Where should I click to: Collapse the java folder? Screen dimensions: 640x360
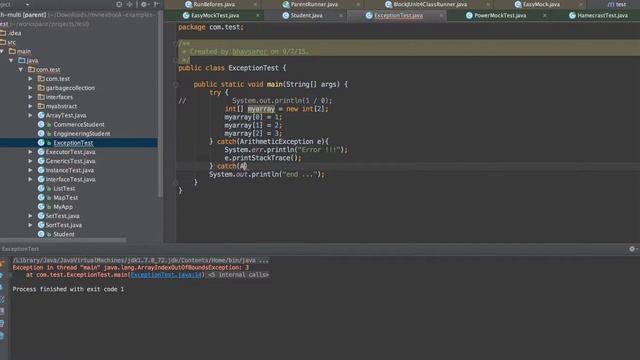11,60
